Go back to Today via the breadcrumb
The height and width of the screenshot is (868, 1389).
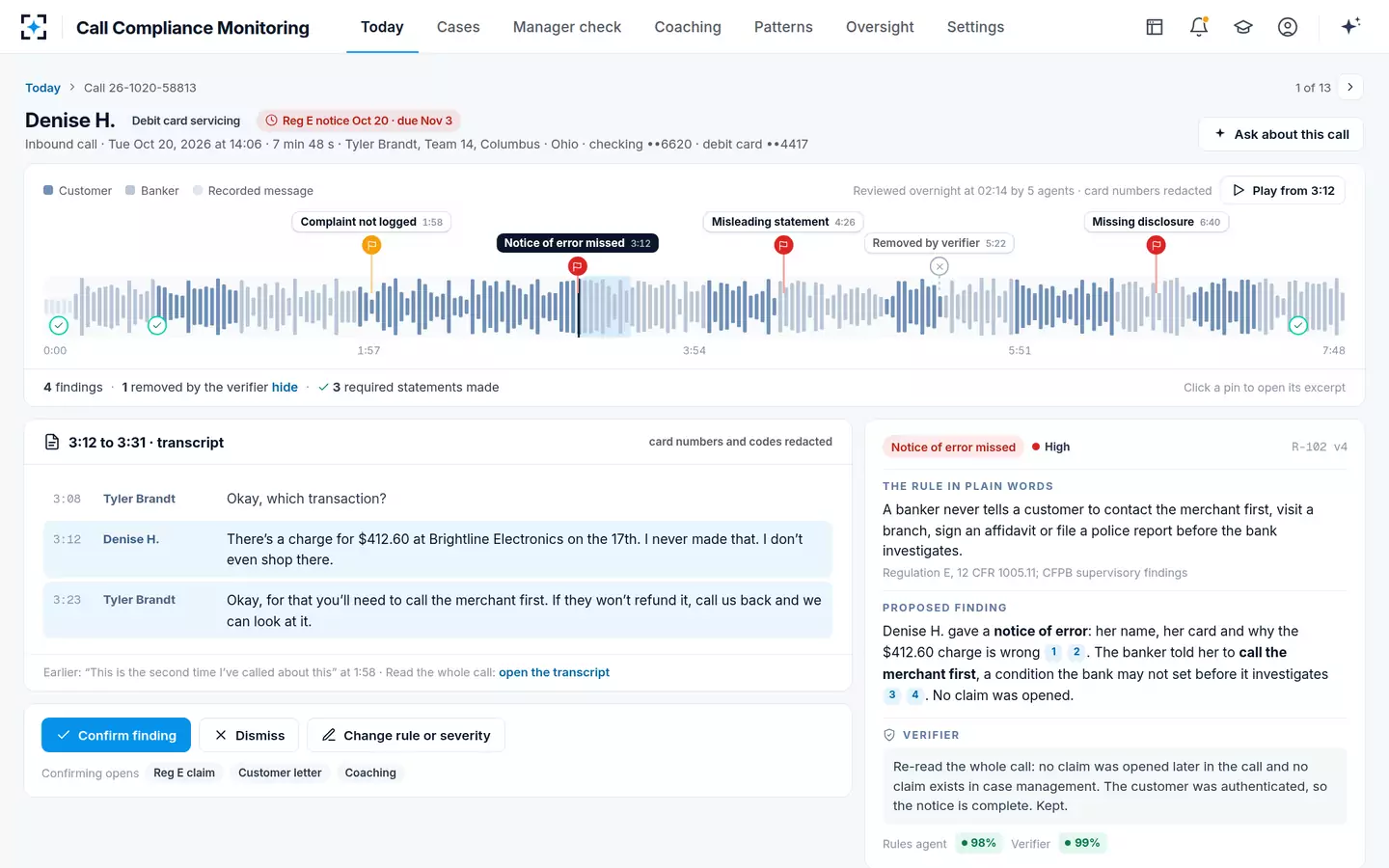(42, 88)
